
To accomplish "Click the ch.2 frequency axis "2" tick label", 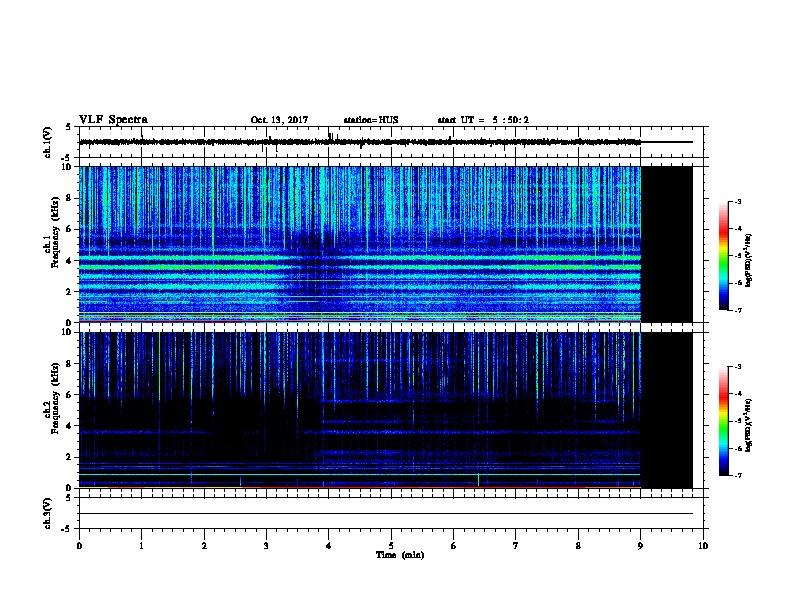I will (x=69, y=457).
